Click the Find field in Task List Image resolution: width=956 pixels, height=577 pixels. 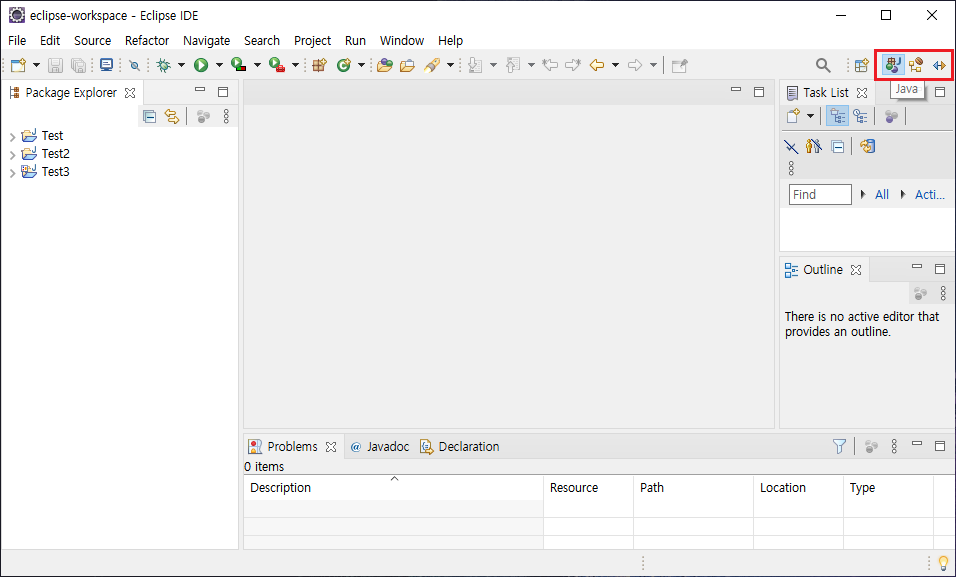tap(820, 195)
